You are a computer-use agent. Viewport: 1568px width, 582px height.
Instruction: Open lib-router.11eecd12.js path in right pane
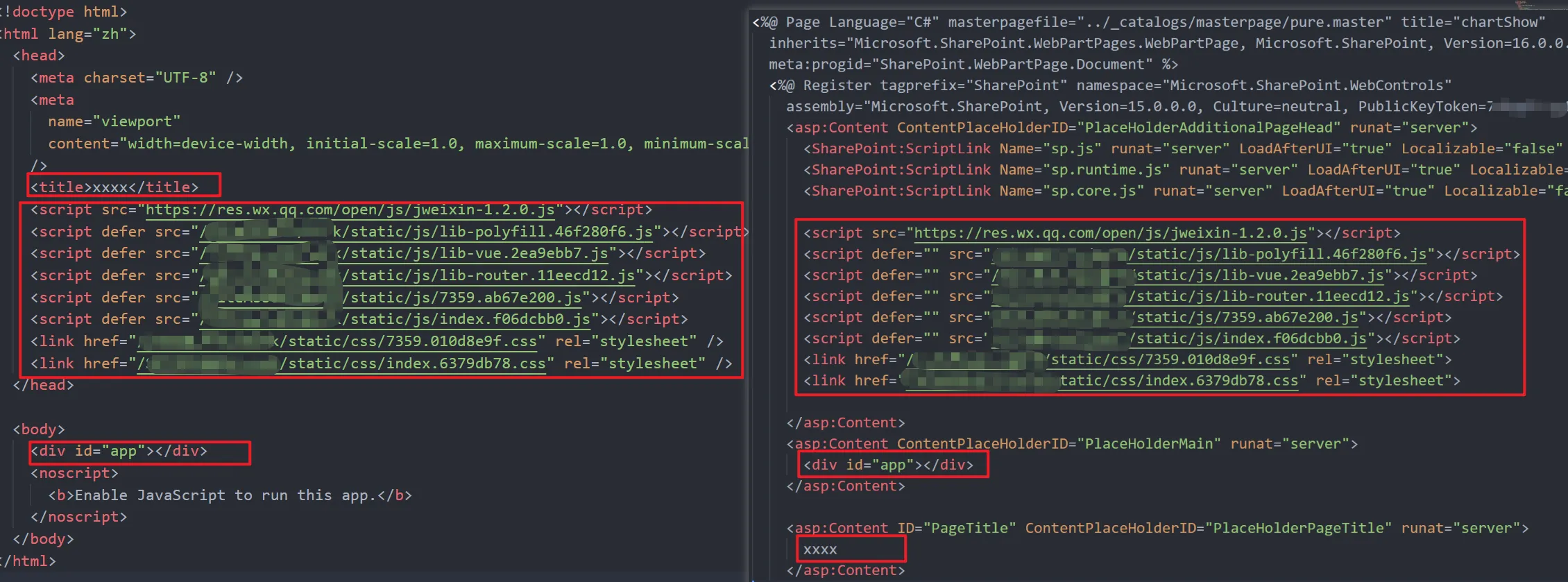click(x=1200, y=296)
